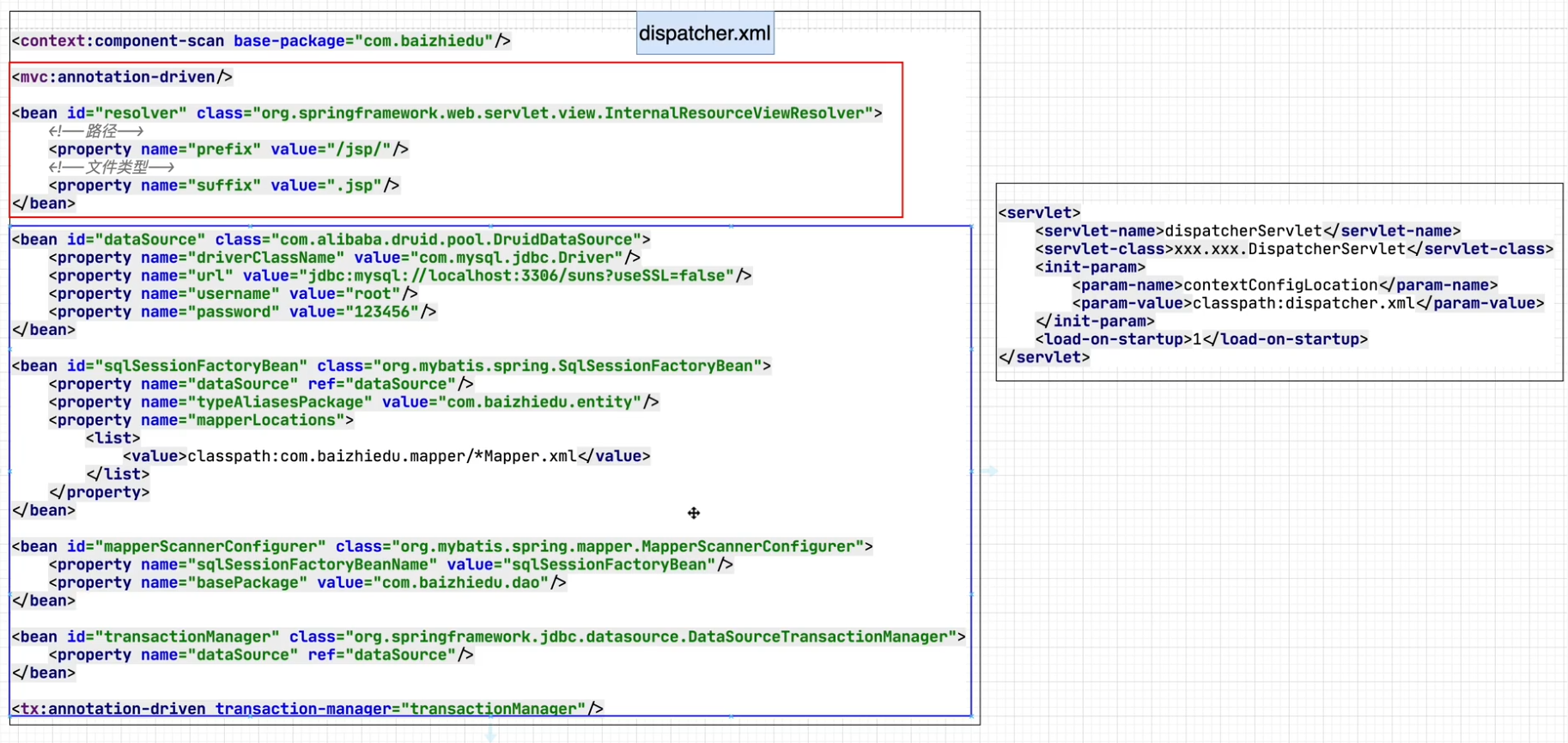Image resolution: width=1568 pixels, height=743 pixels.
Task: Click the resolver bean definition line
Action: click(447, 113)
